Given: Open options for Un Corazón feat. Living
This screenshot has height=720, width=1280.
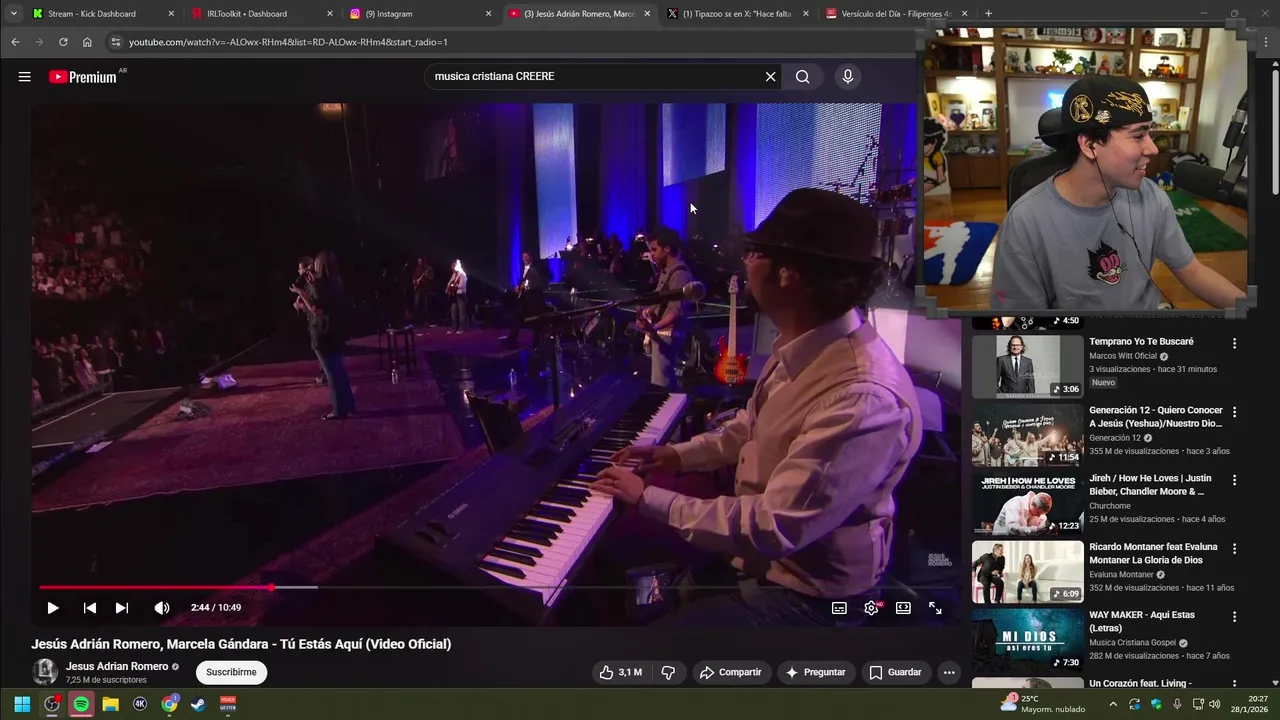Looking at the screenshot, I should pos(1234,685).
